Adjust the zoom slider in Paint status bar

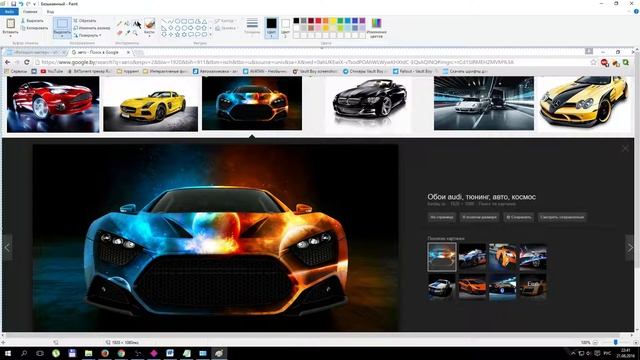(x=616, y=342)
